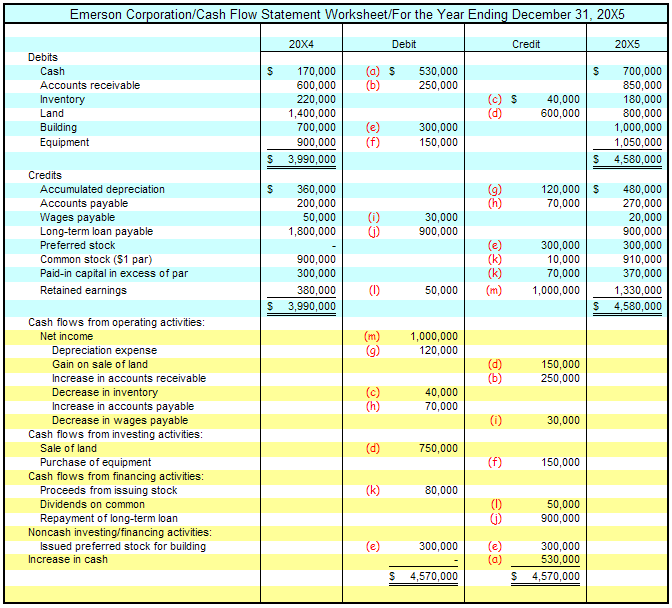Screen dimensions: 672x608
Task: Click Cash 20X4 value 170,000
Action: (316, 71)
